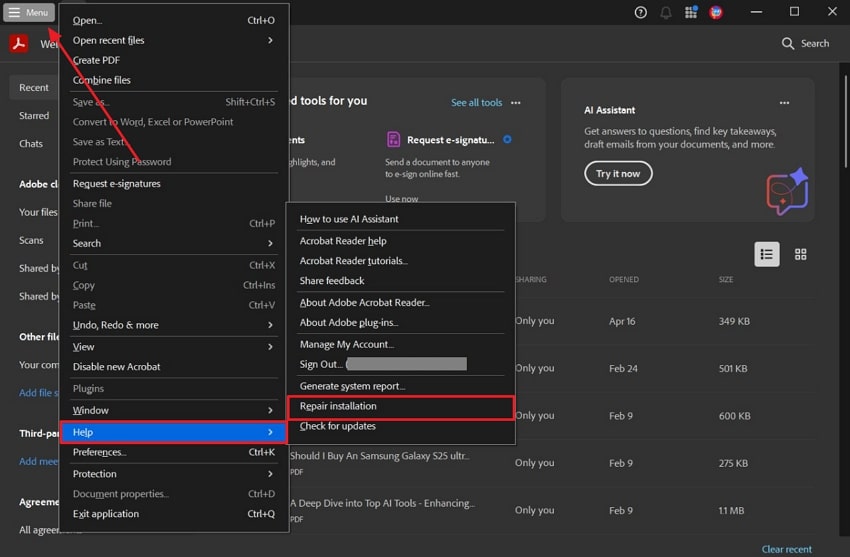
Task: Select Share feedback menu item
Action: click(x=401, y=281)
